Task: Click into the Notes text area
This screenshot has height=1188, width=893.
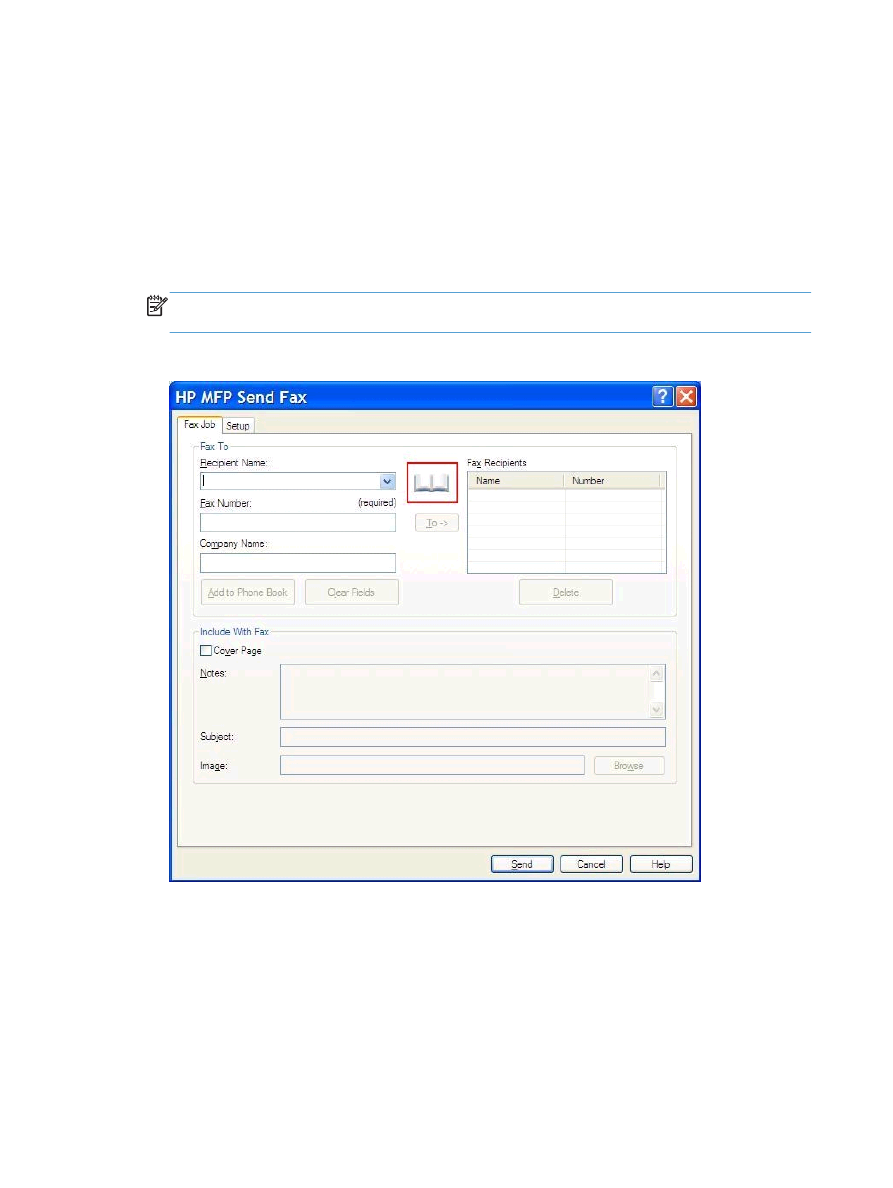Action: [465, 692]
